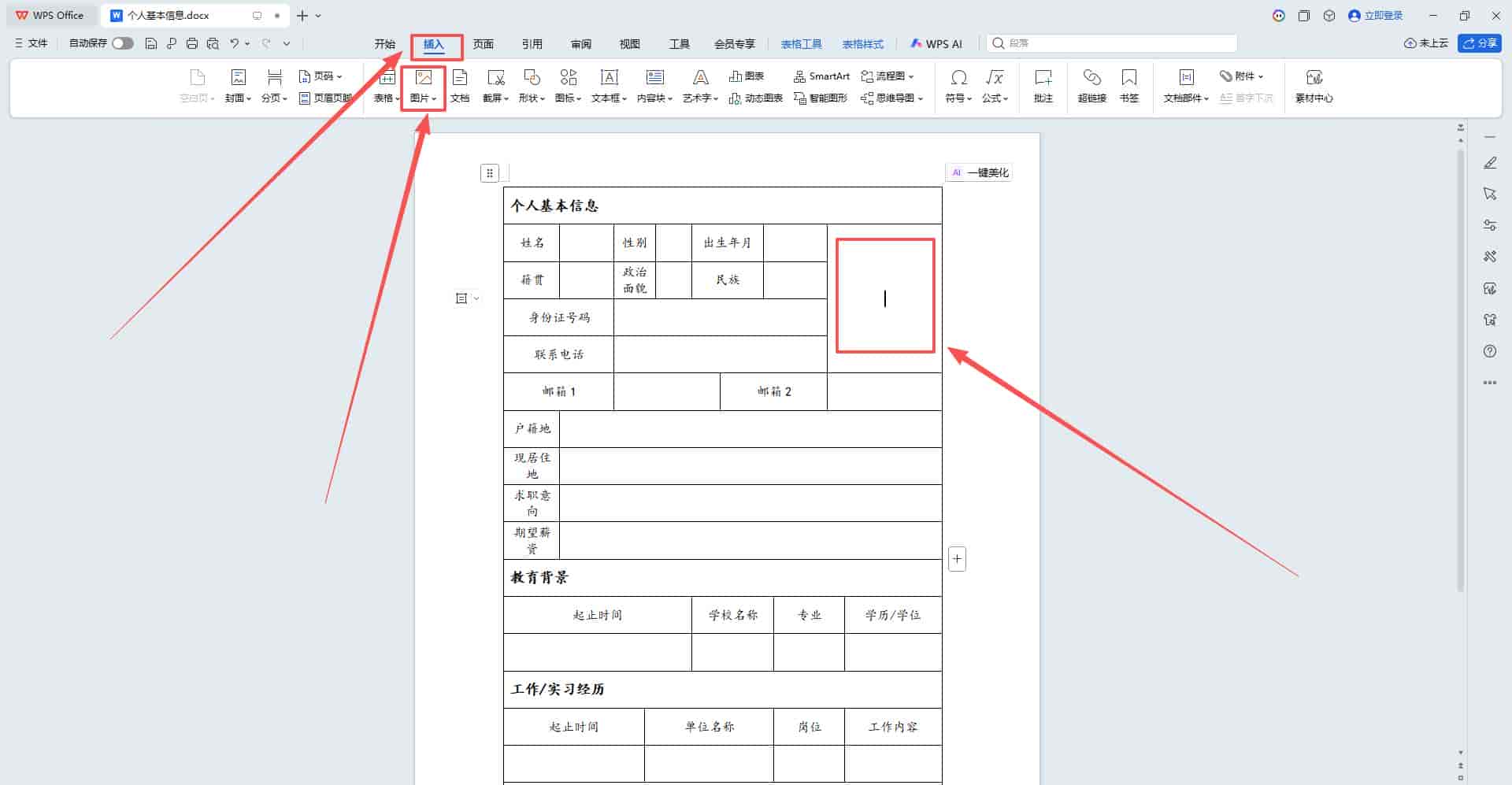Switch to the 视图 ribbon tab
This screenshot has width=1512, height=785.
(629, 44)
